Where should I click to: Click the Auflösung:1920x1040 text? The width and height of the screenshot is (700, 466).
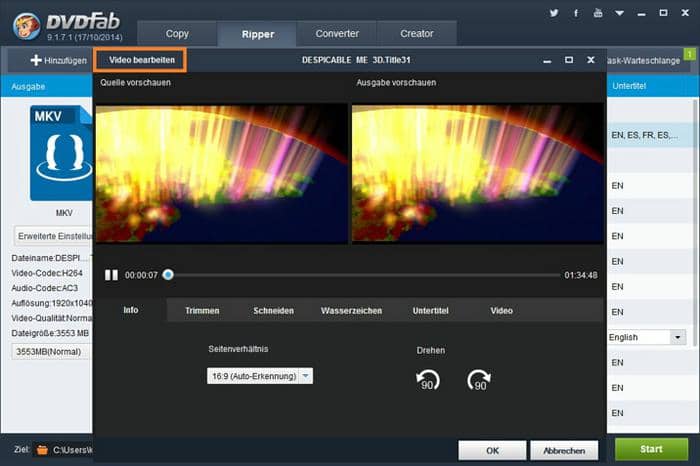point(52,303)
